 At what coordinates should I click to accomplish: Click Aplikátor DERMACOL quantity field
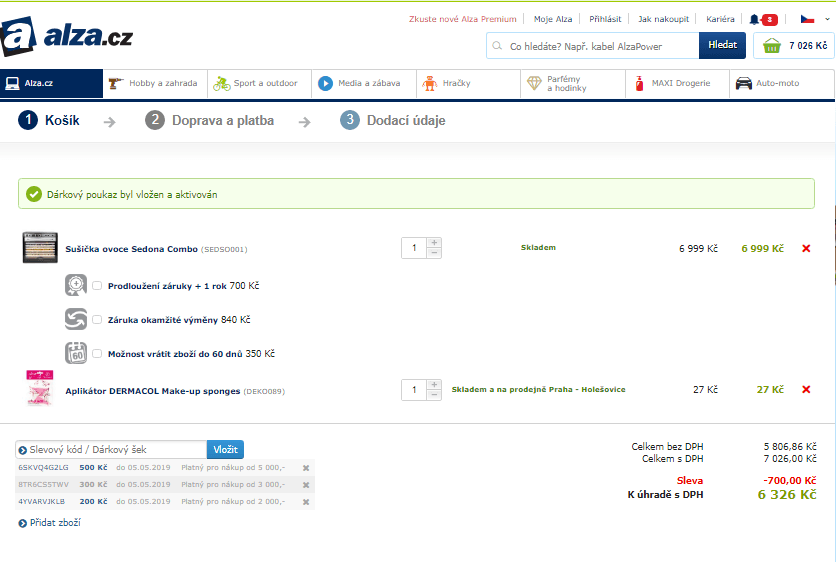coord(414,390)
